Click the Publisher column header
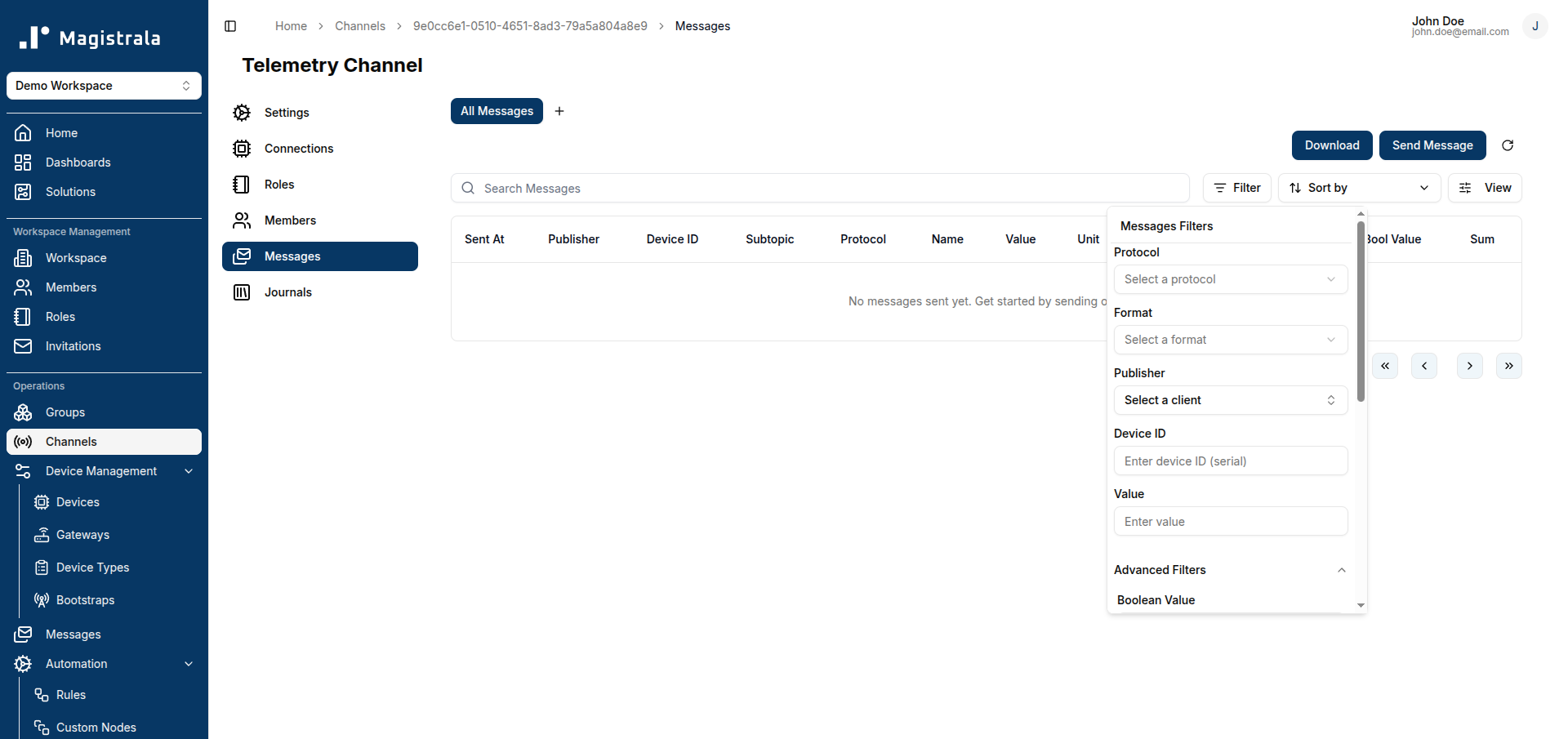The height and width of the screenshot is (739, 1568). pyautogui.click(x=573, y=239)
